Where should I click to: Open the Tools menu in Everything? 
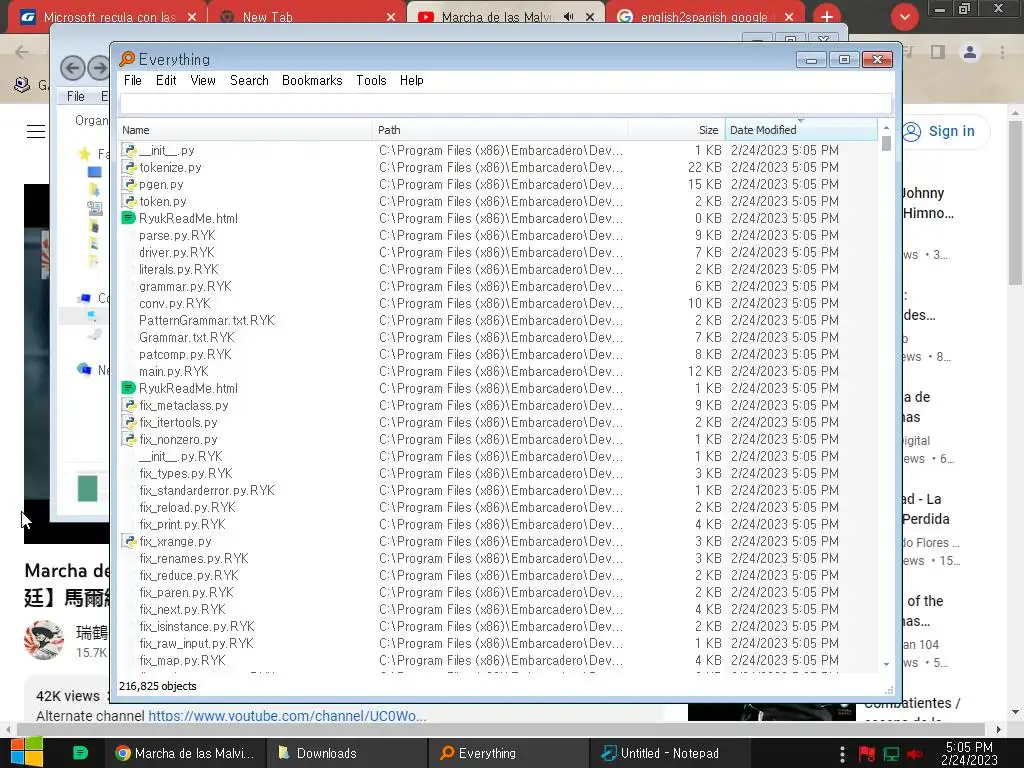[x=371, y=80]
